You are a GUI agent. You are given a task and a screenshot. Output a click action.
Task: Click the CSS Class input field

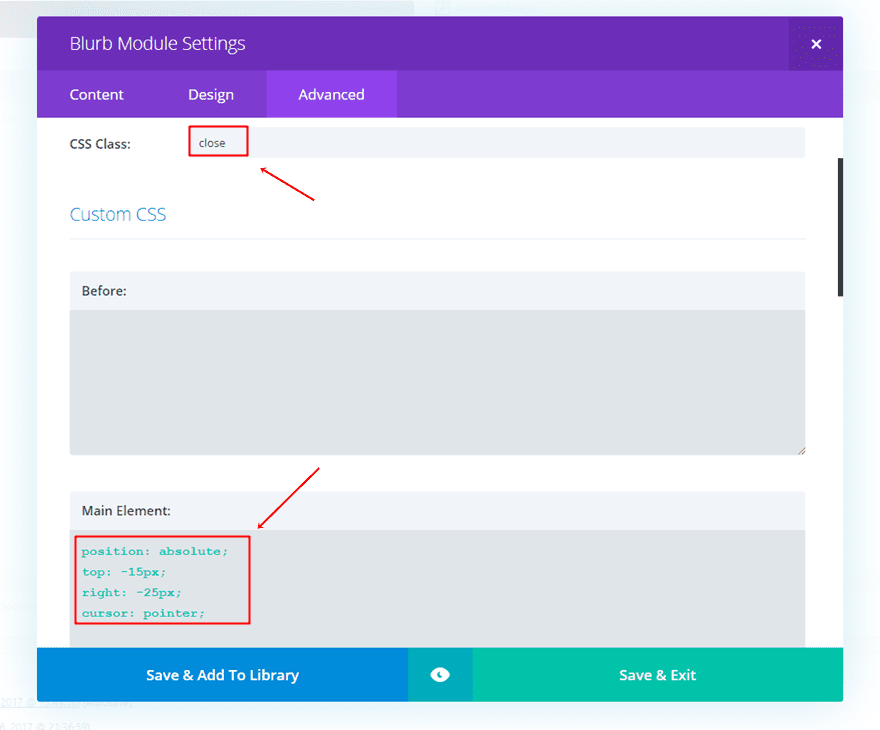click(x=497, y=143)
